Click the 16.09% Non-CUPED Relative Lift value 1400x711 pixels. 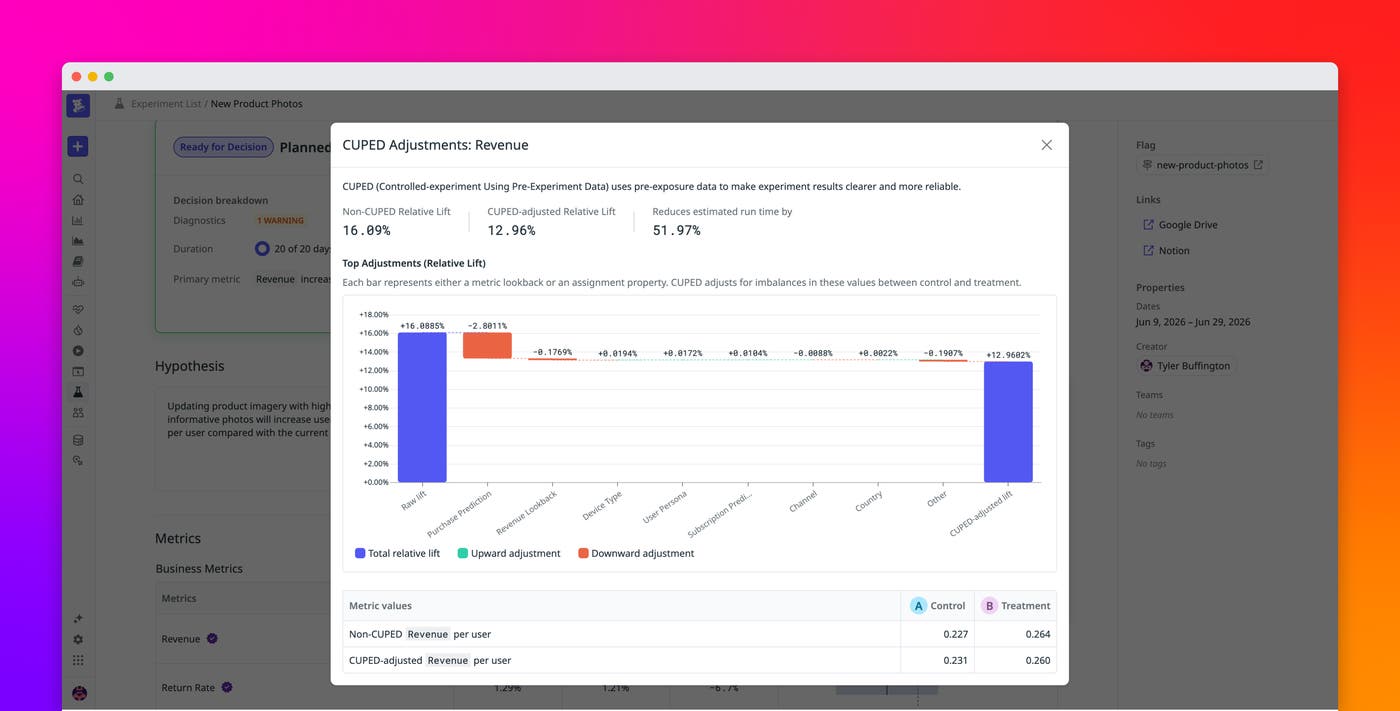click(366, 231)
